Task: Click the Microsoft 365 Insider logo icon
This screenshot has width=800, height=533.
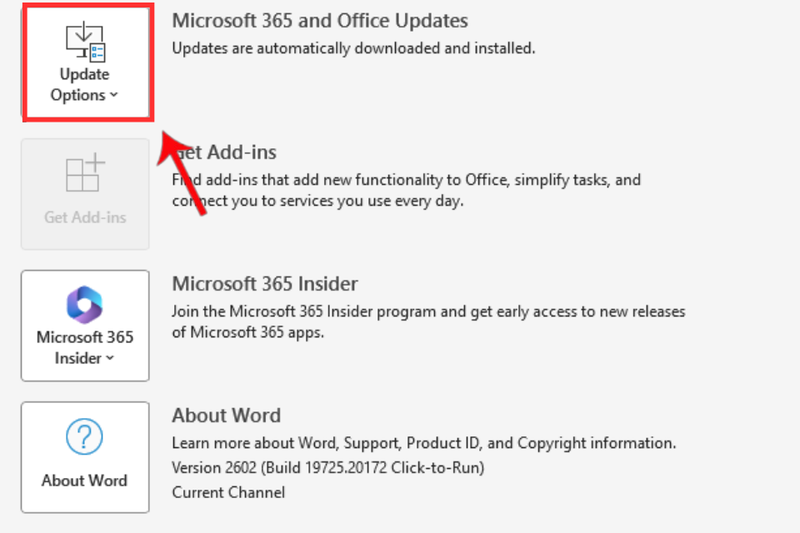Action: coord(85,304)
